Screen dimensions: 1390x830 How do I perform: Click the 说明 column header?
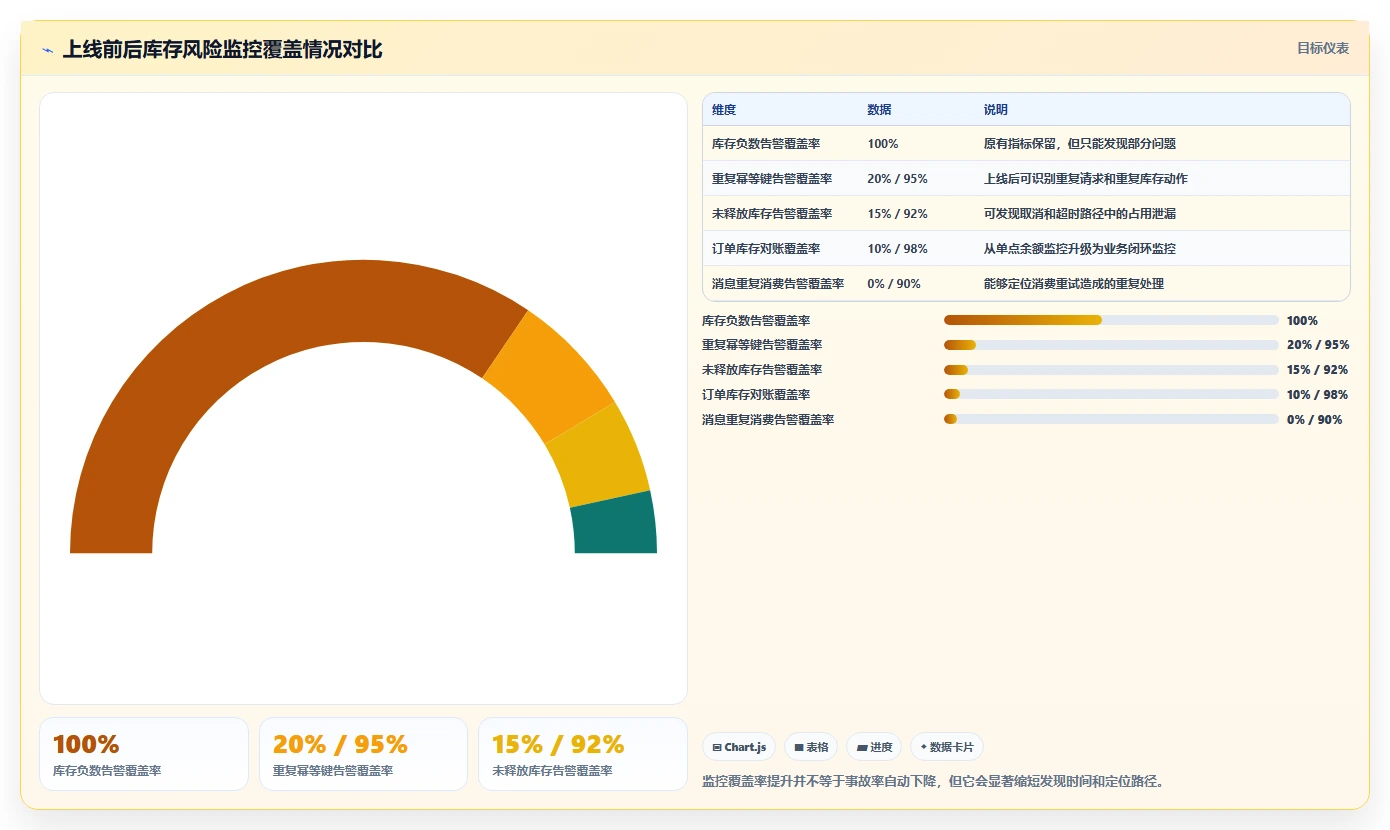click(996, 110)
